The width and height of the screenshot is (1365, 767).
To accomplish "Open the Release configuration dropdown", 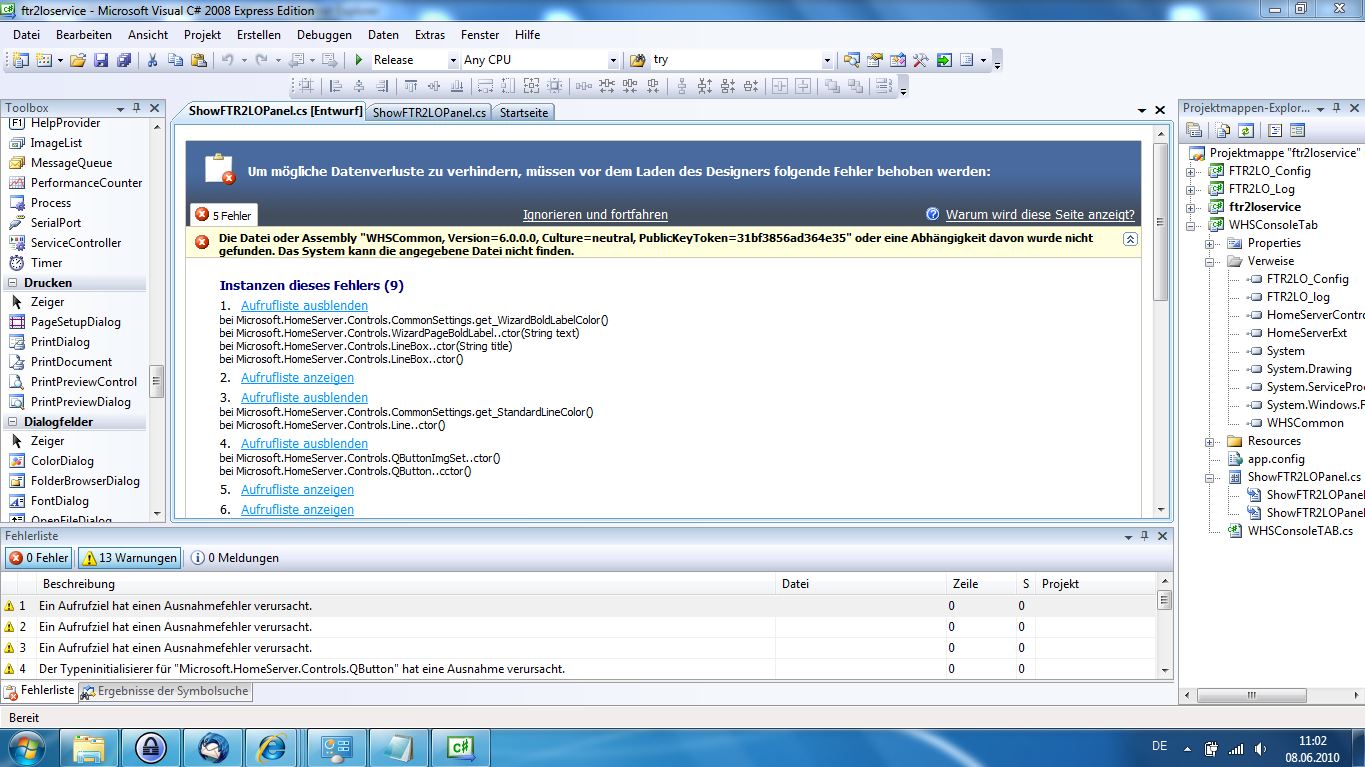I will point(452,60).
